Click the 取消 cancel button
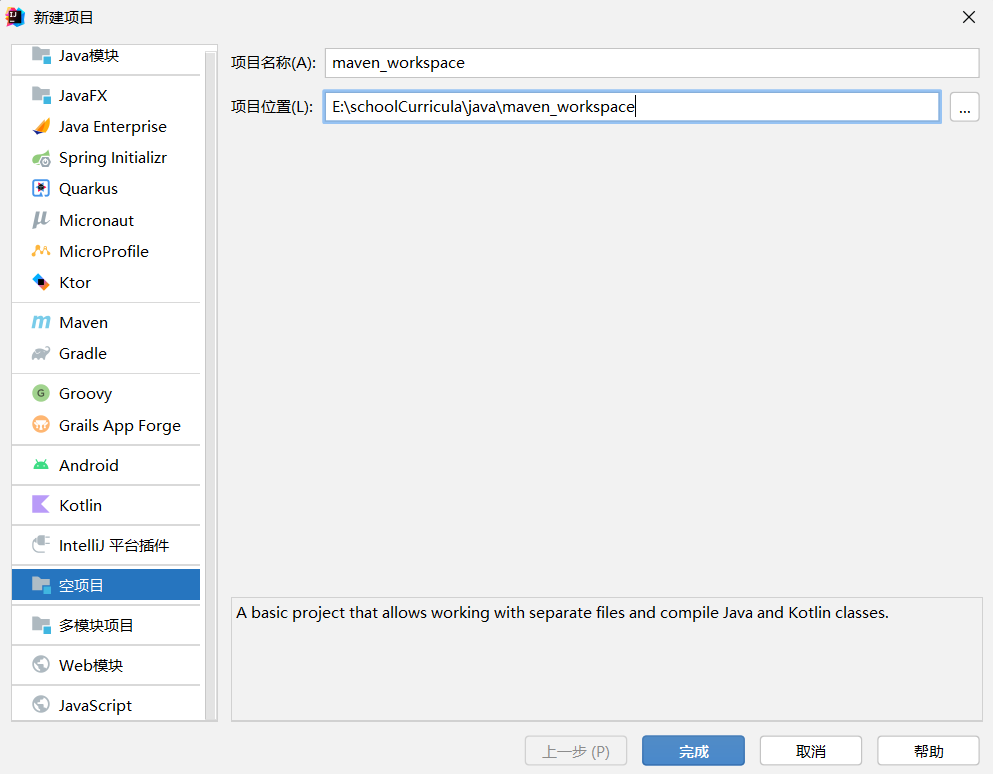The height and width of the screenshot is (774, 993). (x=811, y=751)
